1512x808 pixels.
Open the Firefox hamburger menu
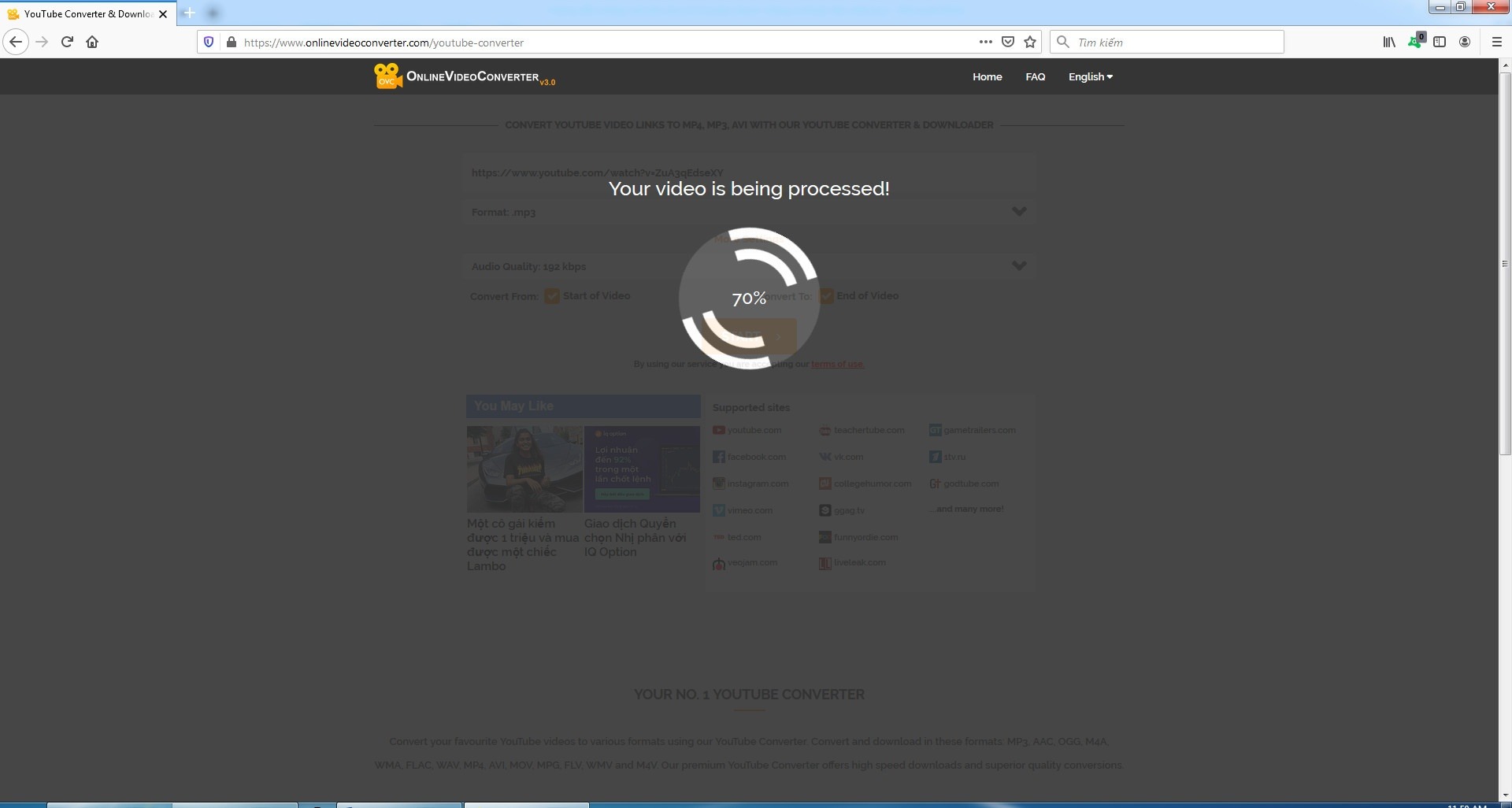point(1497,42)
